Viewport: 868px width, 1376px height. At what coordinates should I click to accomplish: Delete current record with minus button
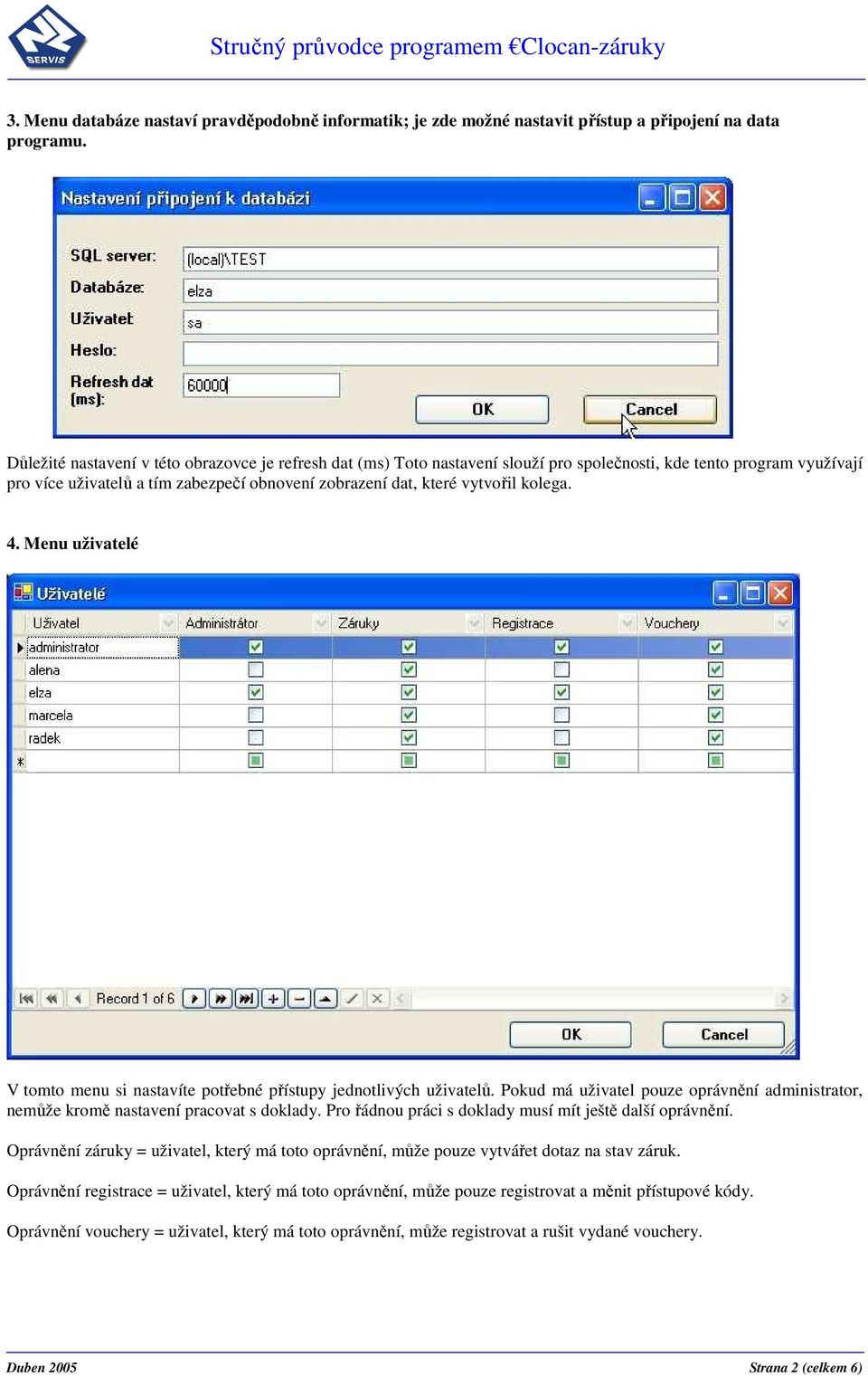tap(298, 999)
